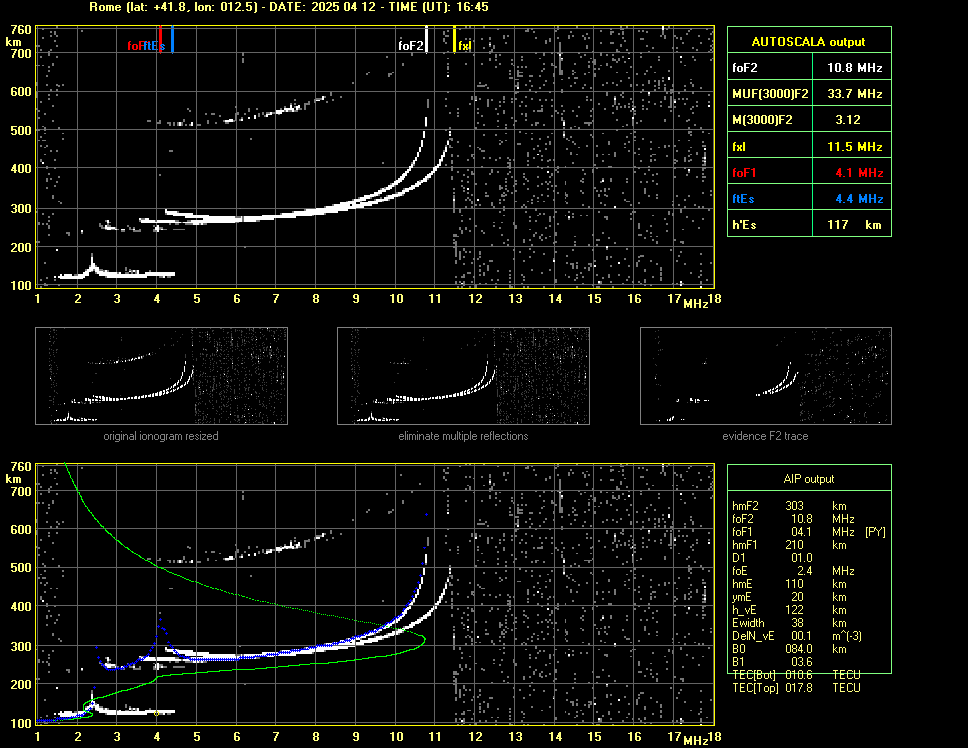Click the hmF2 "303" value in AIP output
The height and width of the screenshot is (748, 968).
[795, 506]
